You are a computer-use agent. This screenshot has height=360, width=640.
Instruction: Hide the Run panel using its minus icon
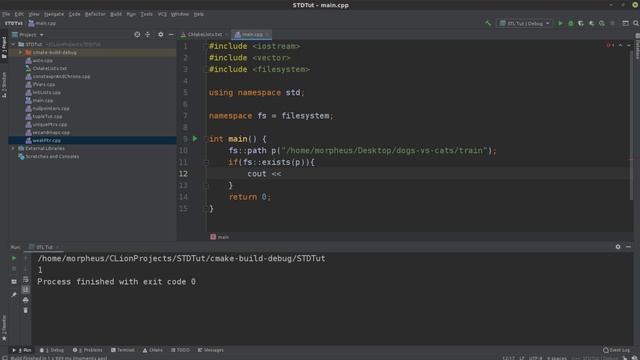[628, 247]
